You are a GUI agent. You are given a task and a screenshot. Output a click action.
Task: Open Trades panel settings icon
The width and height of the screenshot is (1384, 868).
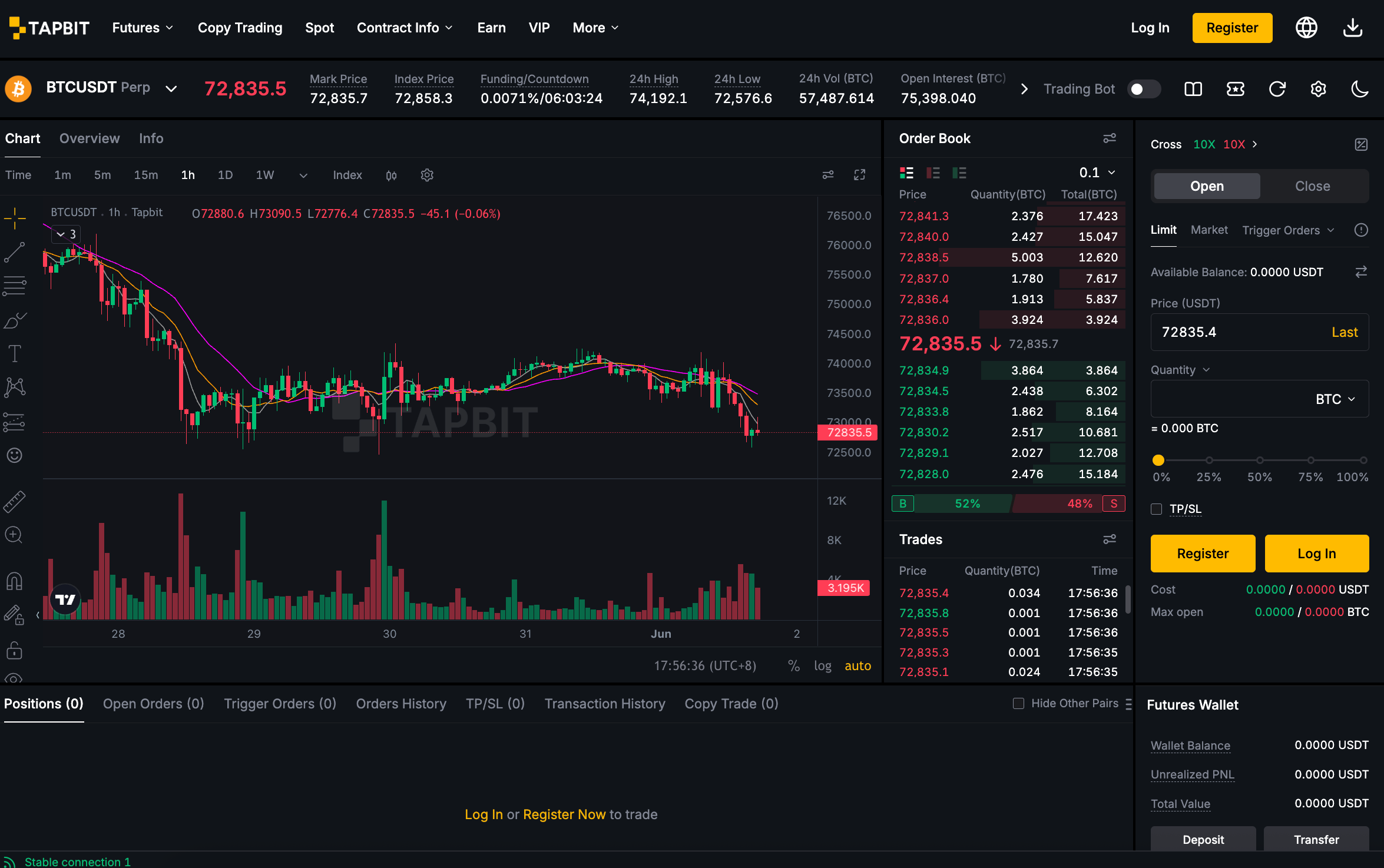coord(1110,539)
